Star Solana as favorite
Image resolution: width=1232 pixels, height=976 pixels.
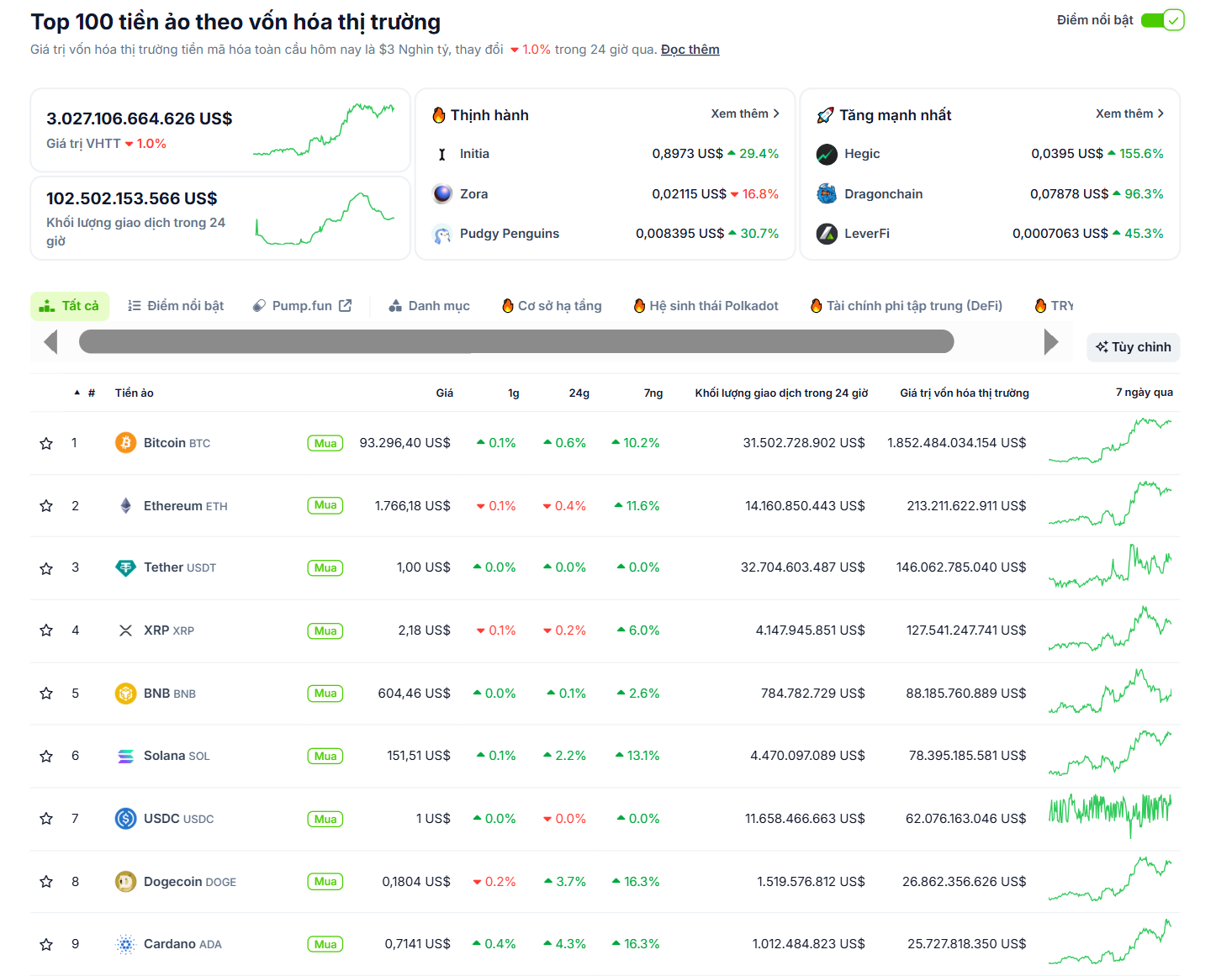click(46, 756)
